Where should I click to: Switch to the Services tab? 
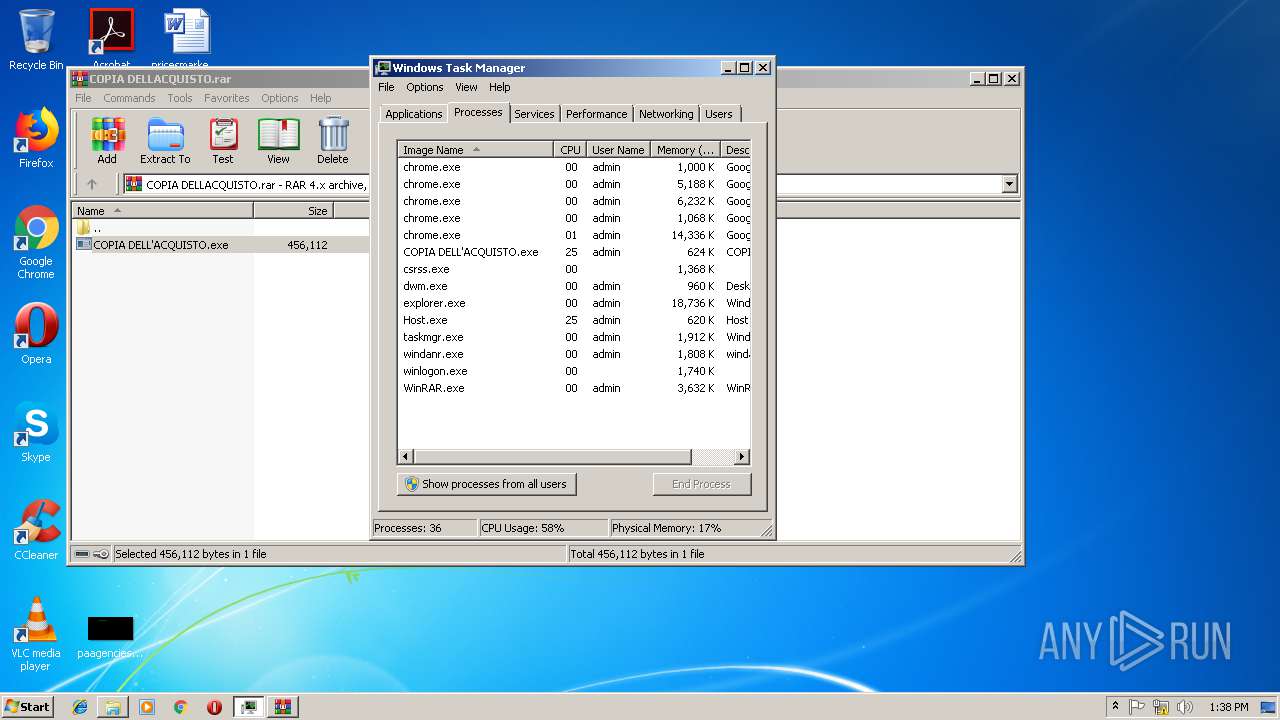(534, 114)
